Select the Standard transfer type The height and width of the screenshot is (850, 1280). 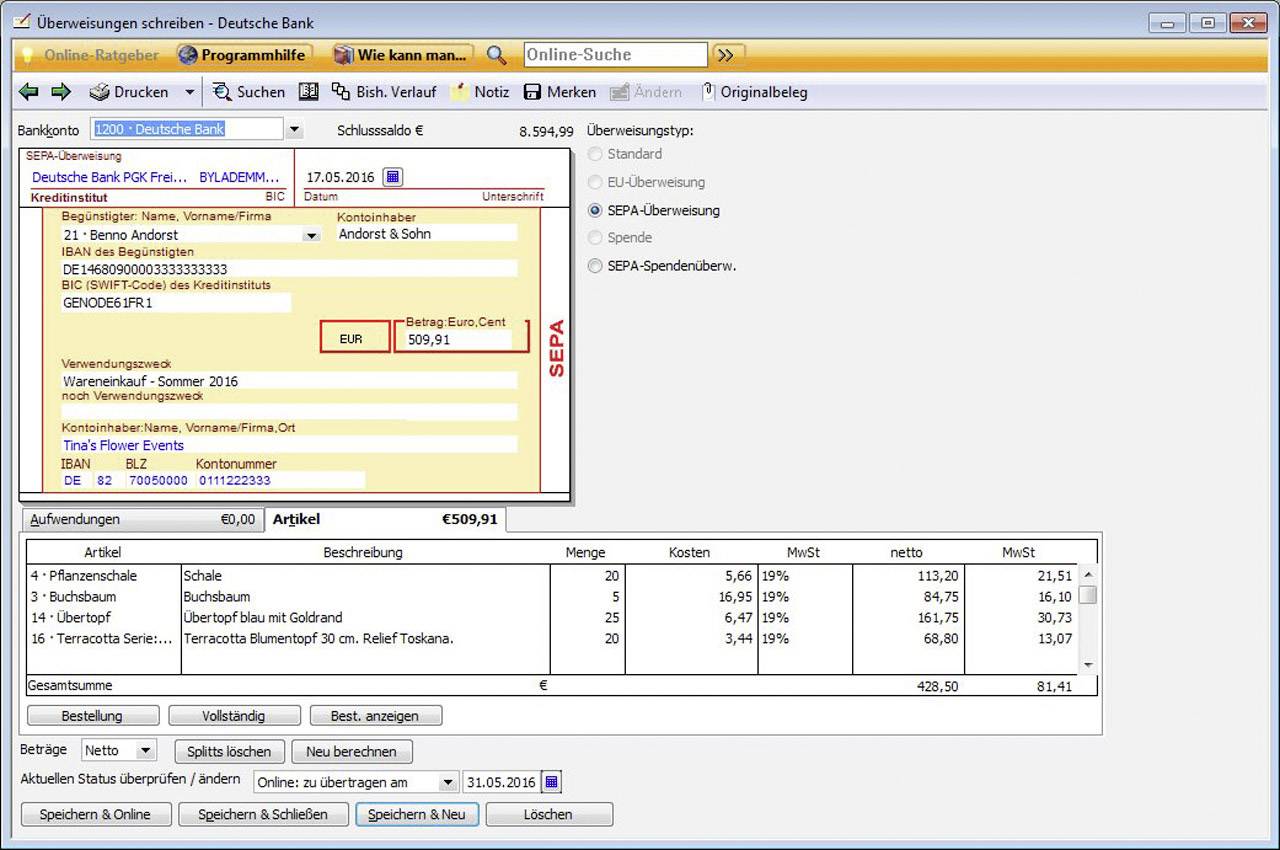(596, 154)
